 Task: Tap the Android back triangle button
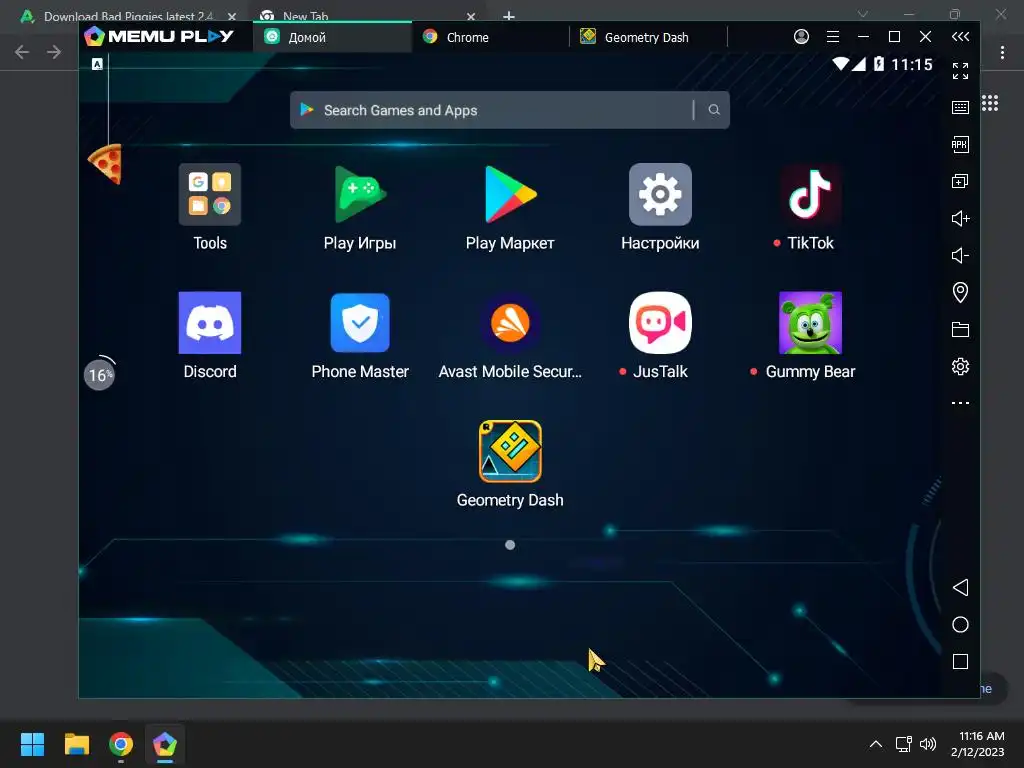point(960,587)
